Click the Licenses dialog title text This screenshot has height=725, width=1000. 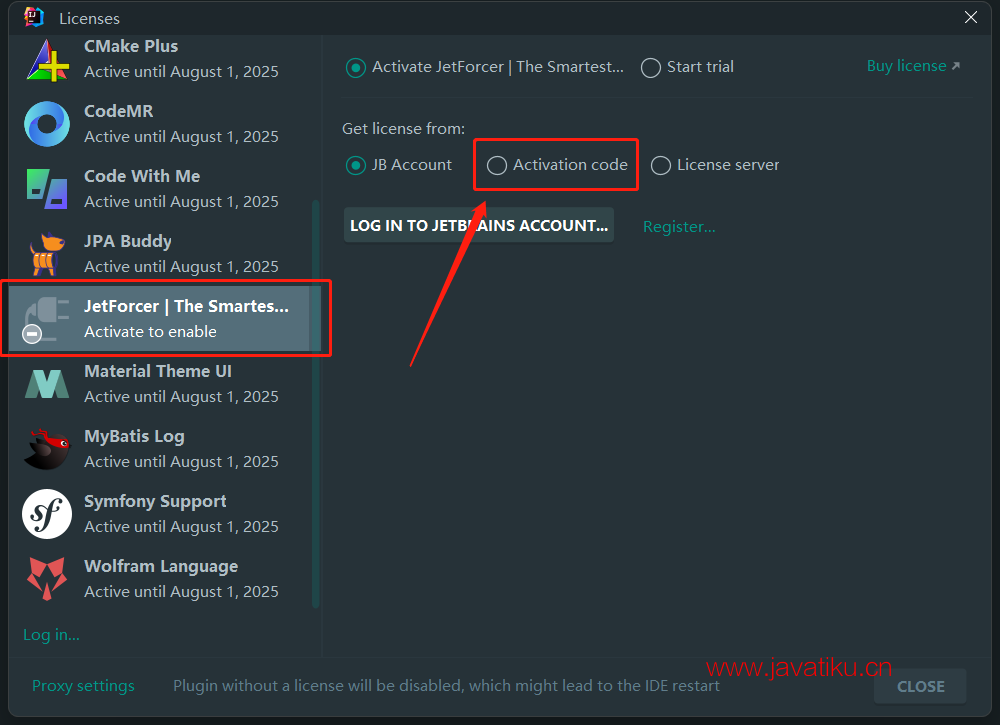89,18
